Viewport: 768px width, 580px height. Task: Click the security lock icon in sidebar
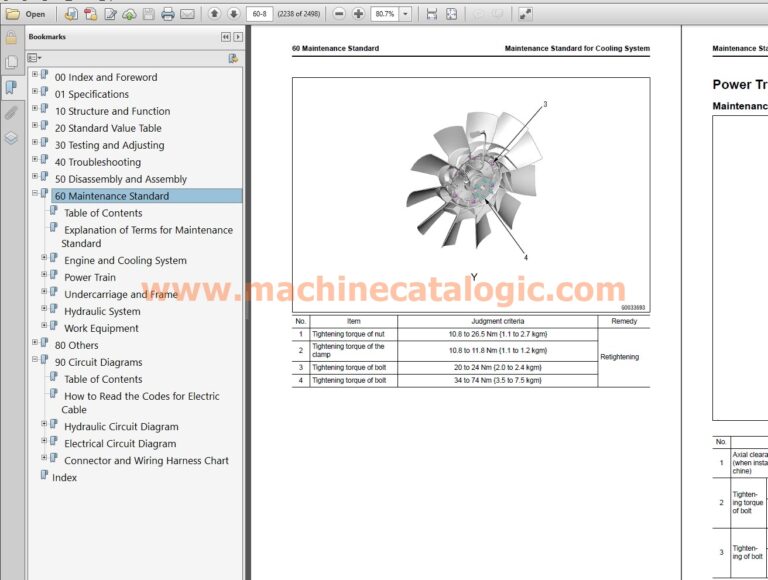(x=11, y=38)
